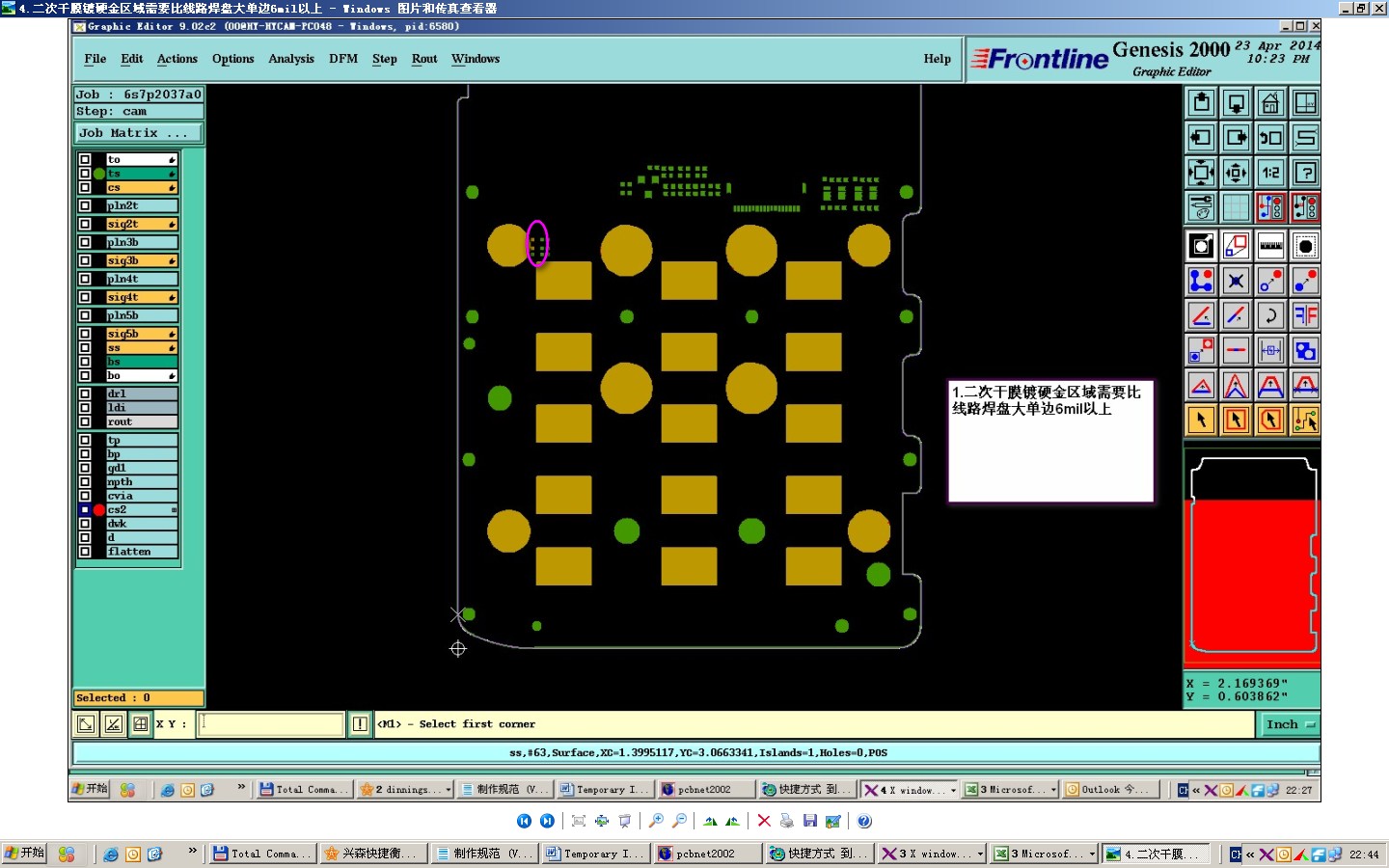Toggle checkbox for the 'gdl' layer
Viewport: 1389px width, 868px height.
[x=85, y=468]
